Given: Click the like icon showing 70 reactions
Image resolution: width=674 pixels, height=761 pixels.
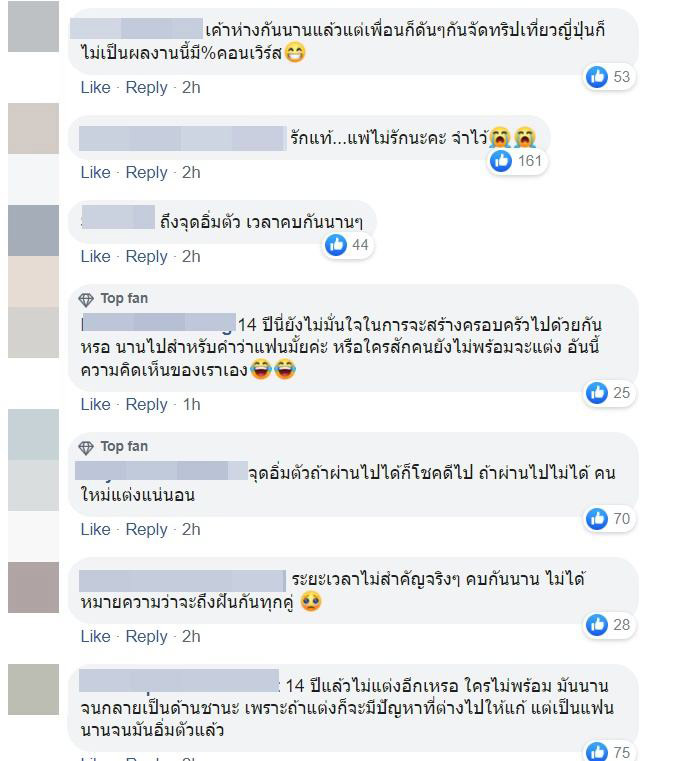Looking at the screenshot, I should pyautogui.click(x=597, y=519).
